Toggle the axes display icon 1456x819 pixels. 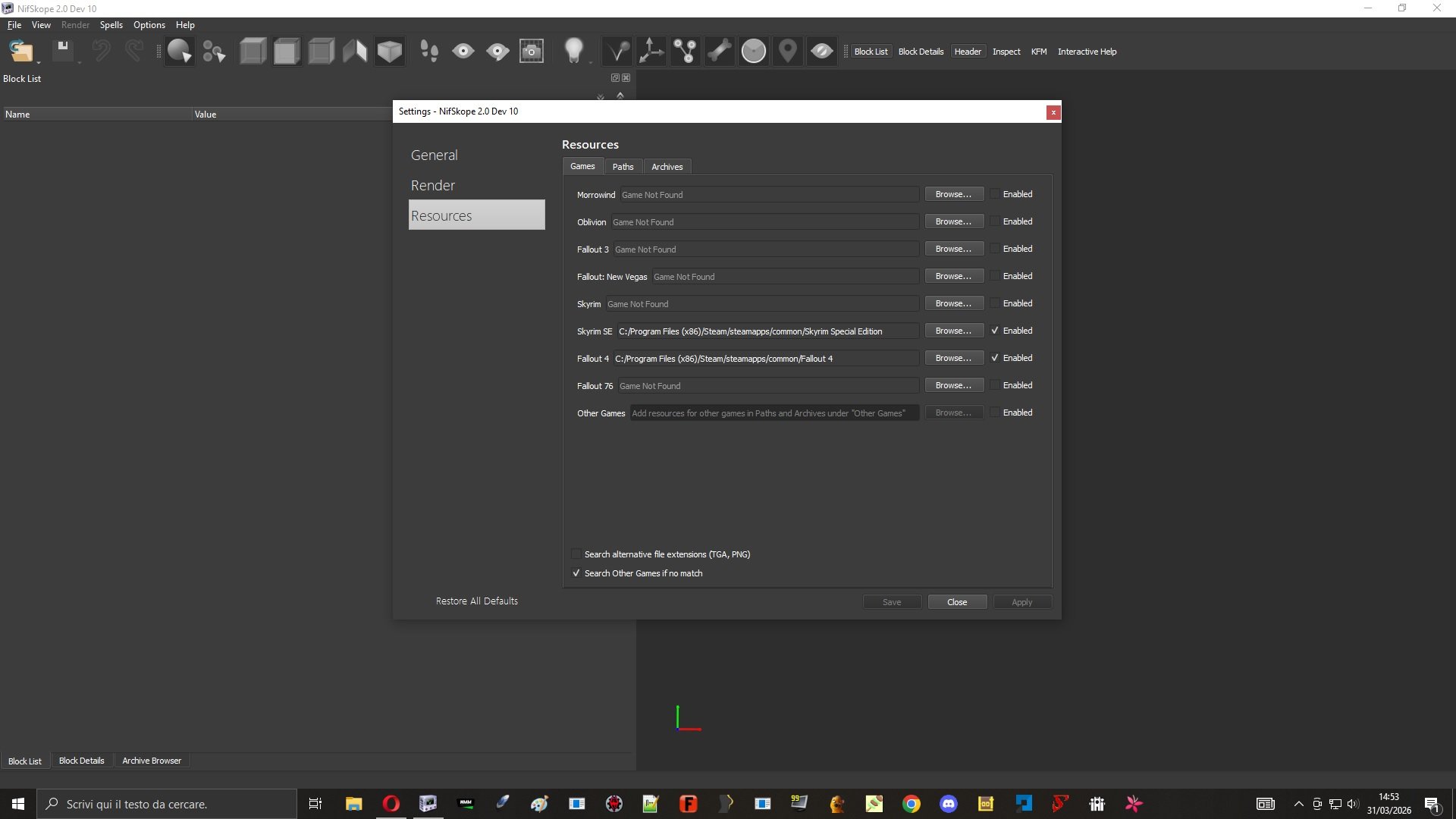[651, 52]
